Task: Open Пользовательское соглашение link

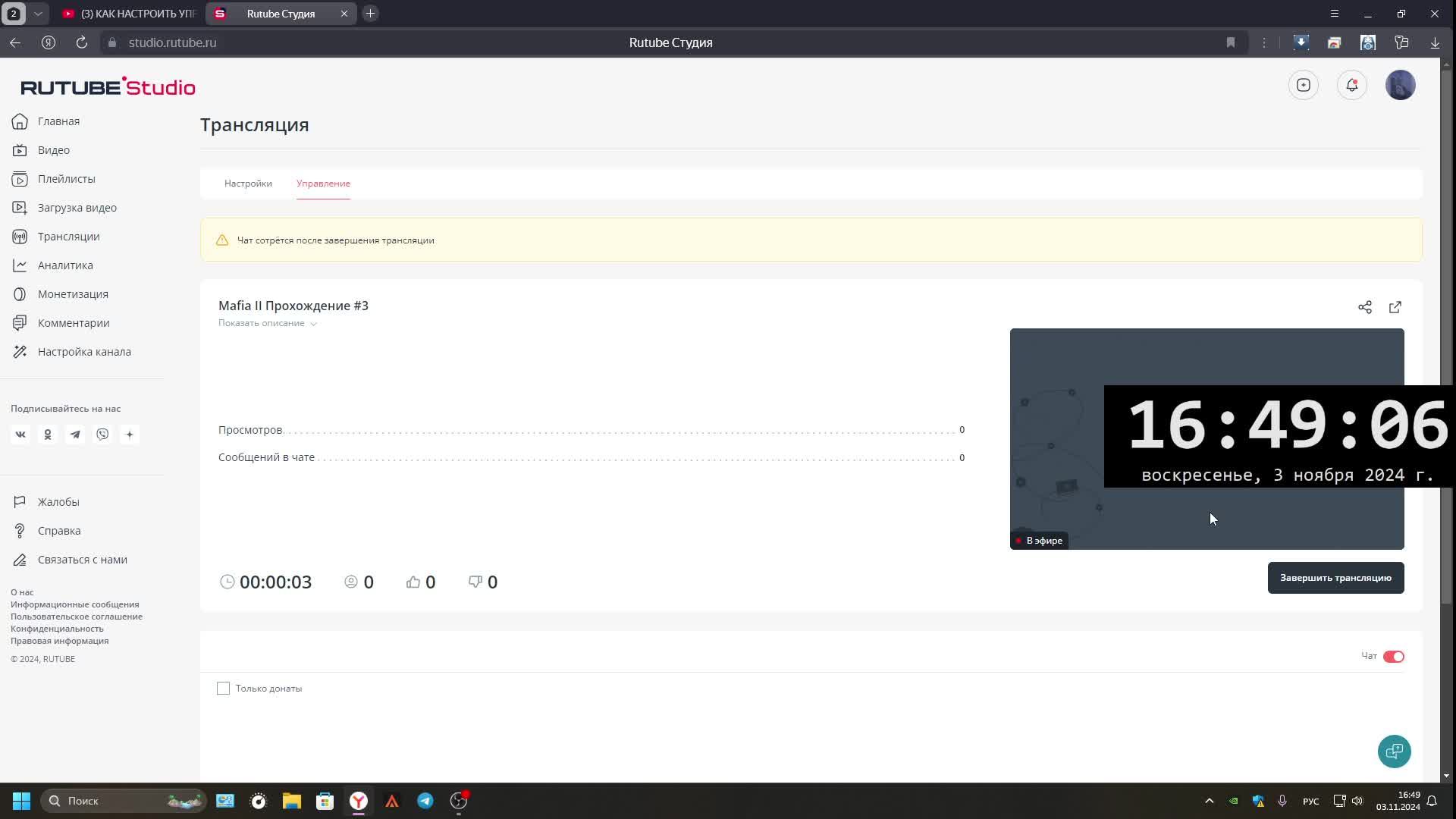Action: point(77,617)
